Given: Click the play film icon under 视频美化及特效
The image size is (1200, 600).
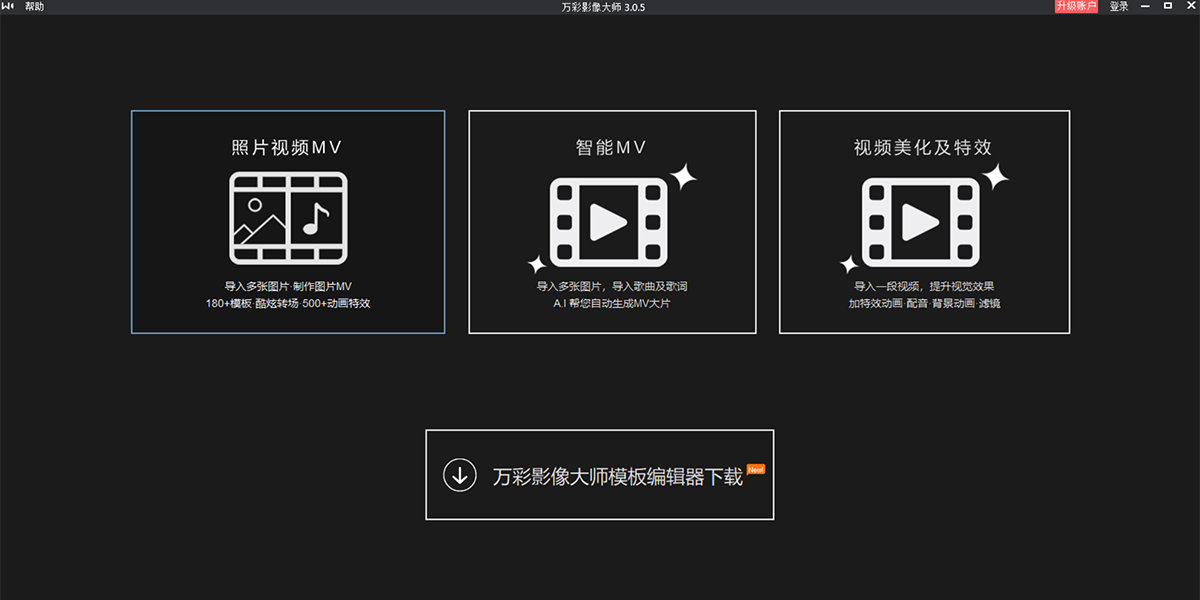Looking at the screenshot, I should (920, 222).
